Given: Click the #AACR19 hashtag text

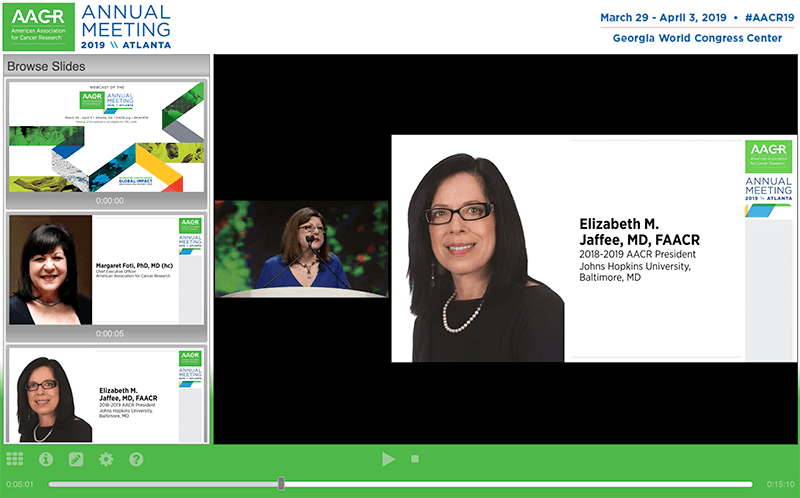Looking at the screenshot, I should (769, 17).
